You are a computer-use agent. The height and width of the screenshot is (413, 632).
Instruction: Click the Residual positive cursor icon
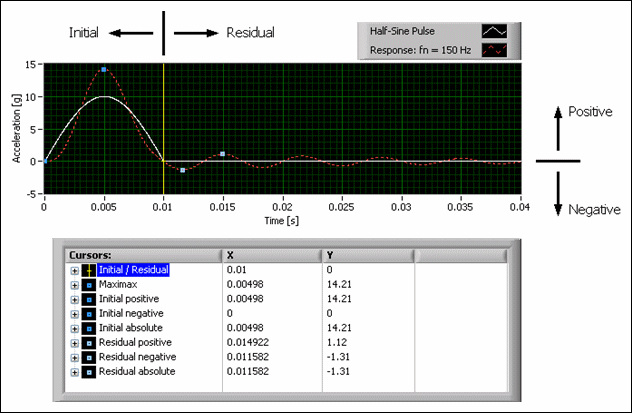pyautogui.click(x=88, y=342)
